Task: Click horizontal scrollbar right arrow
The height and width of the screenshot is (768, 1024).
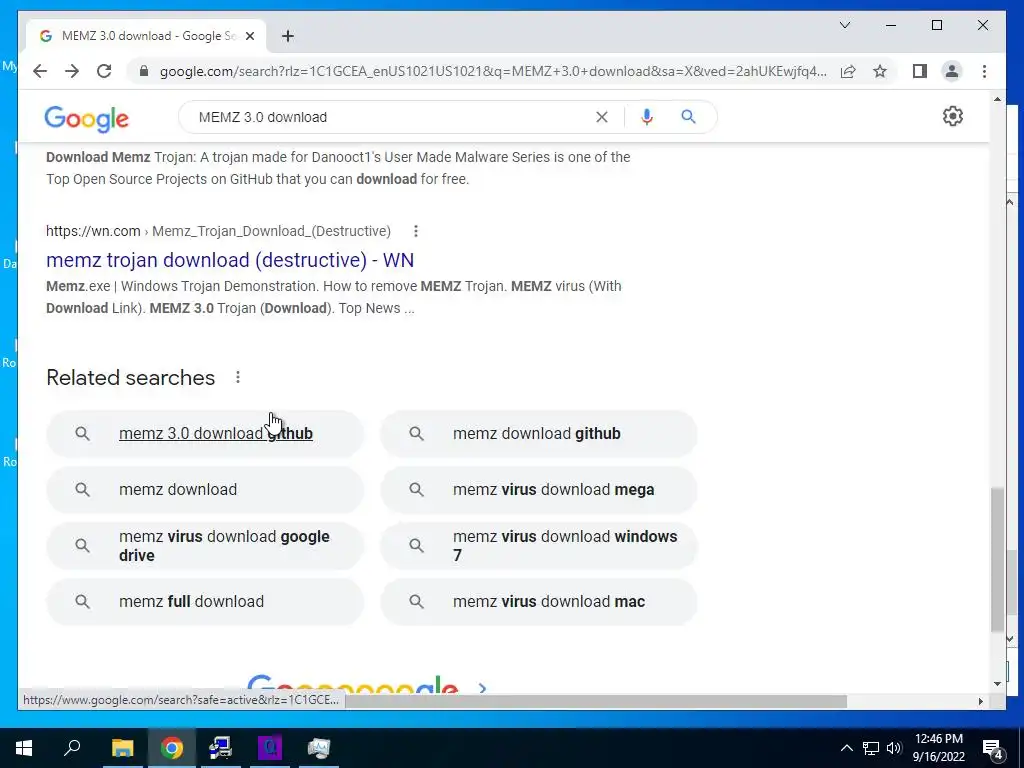Action: (x=980, y=701)
